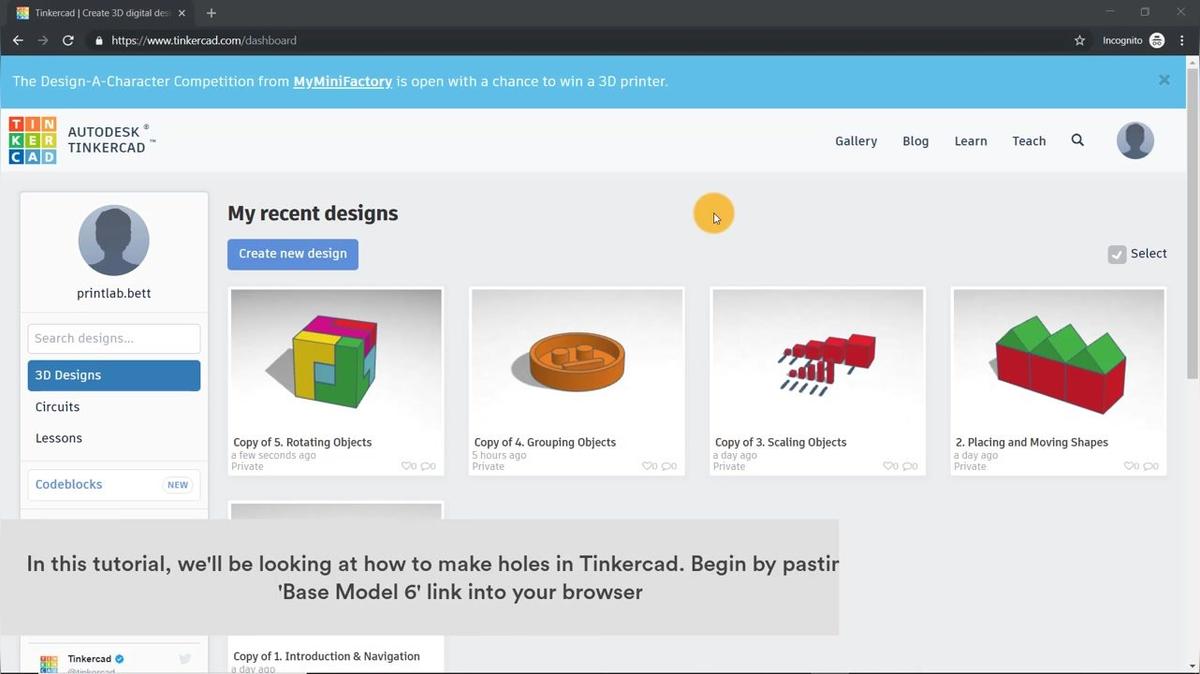Open the Copy of 3. Scaling Objects title link
The image size is (1200, 674).
tap(781, 442)
